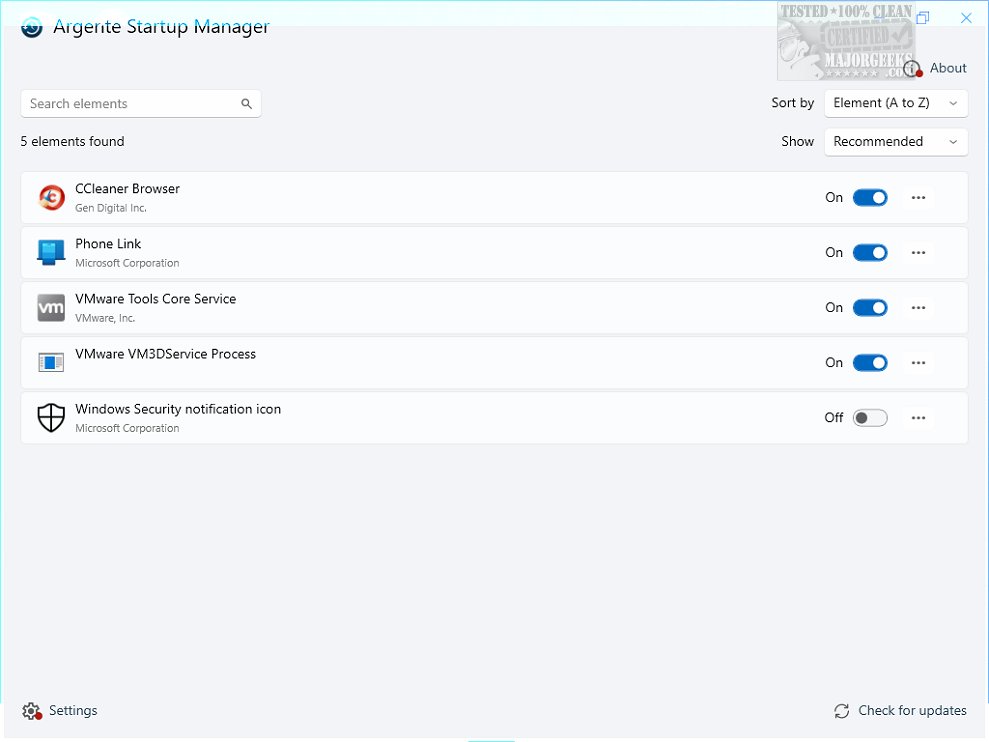Open the Show filter dropdown
989x742 pixels.
(895, 142)
